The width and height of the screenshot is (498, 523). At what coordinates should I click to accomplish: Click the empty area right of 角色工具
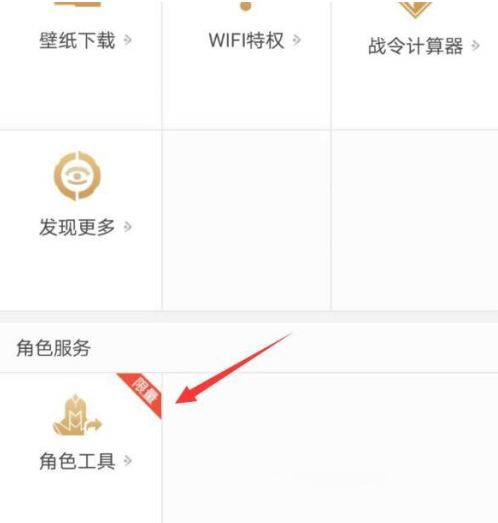pos(330,448)
